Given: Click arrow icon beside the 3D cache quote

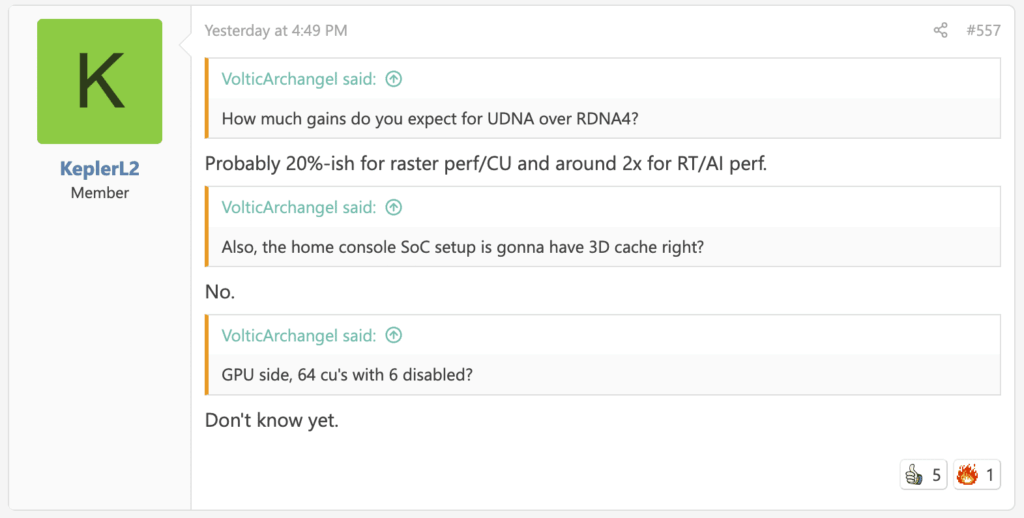Looking at the screenshot, I should 394,208.
